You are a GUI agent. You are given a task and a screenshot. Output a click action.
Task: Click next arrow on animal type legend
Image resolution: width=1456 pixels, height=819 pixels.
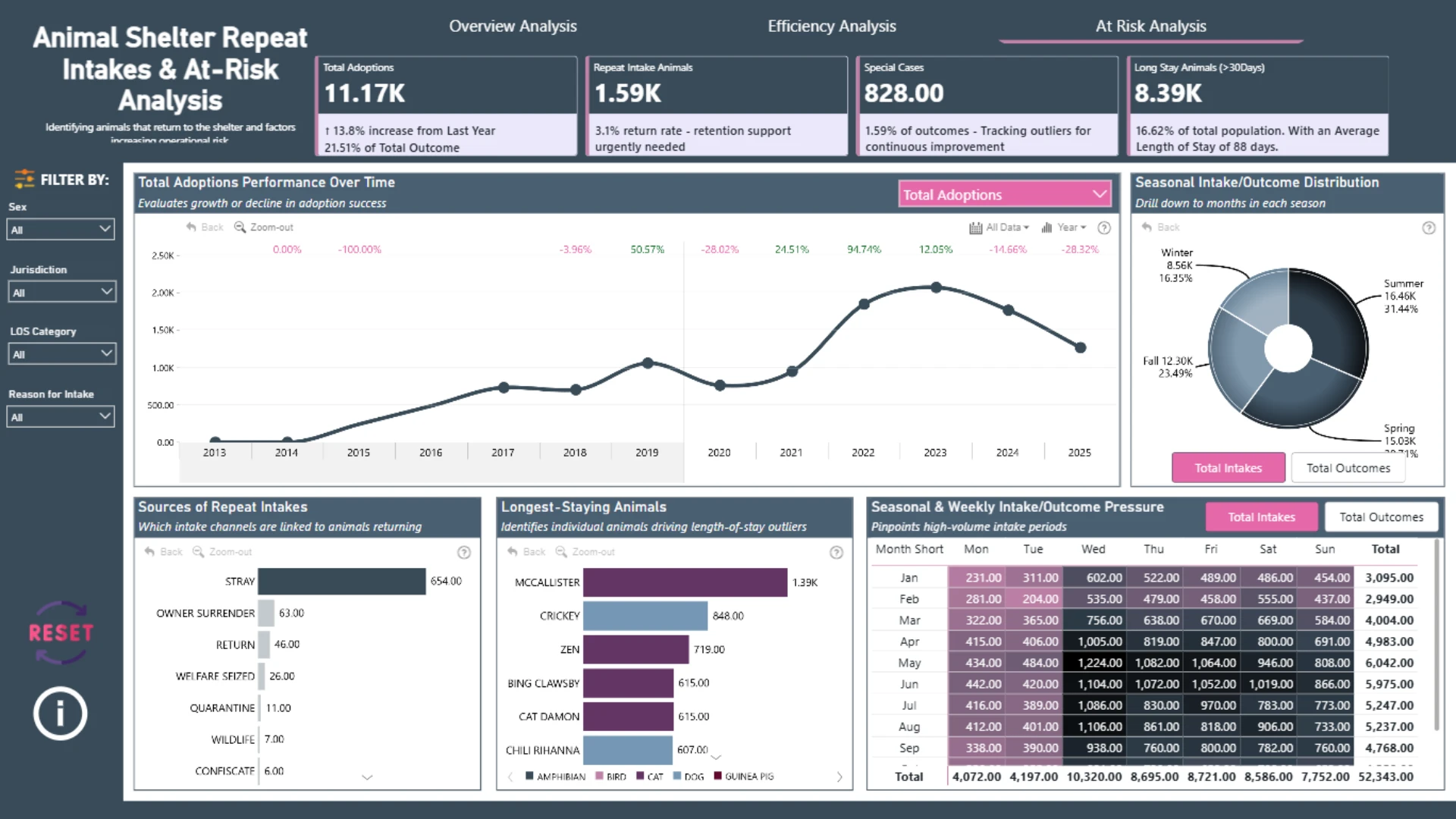pos(839,777)
